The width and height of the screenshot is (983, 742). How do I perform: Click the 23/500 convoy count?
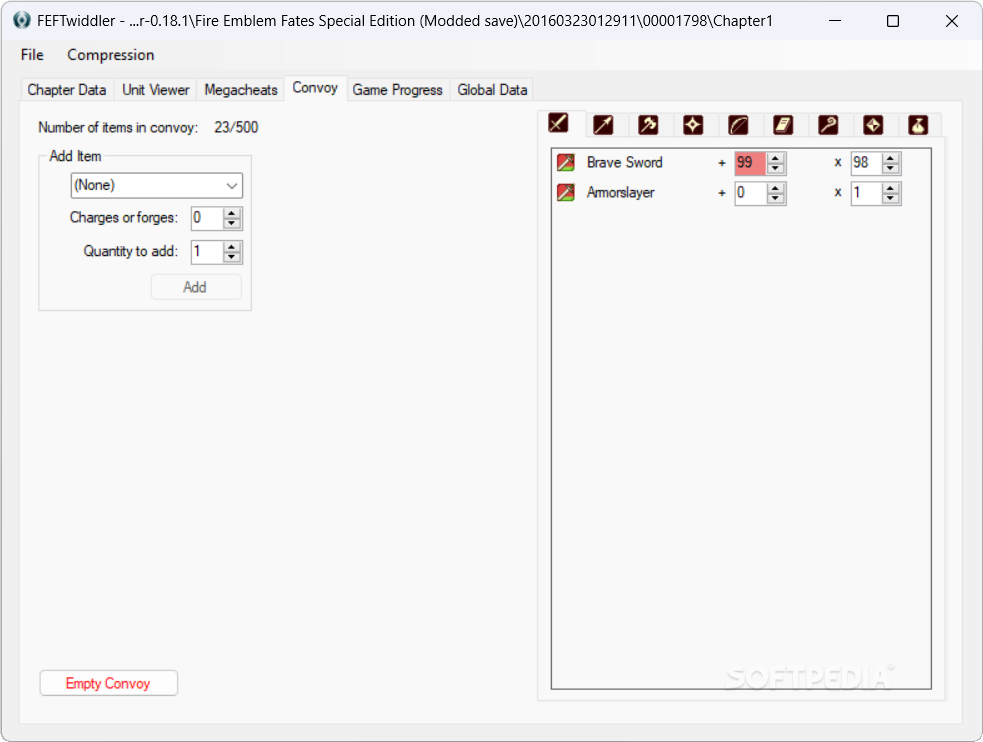pos(236,127)
